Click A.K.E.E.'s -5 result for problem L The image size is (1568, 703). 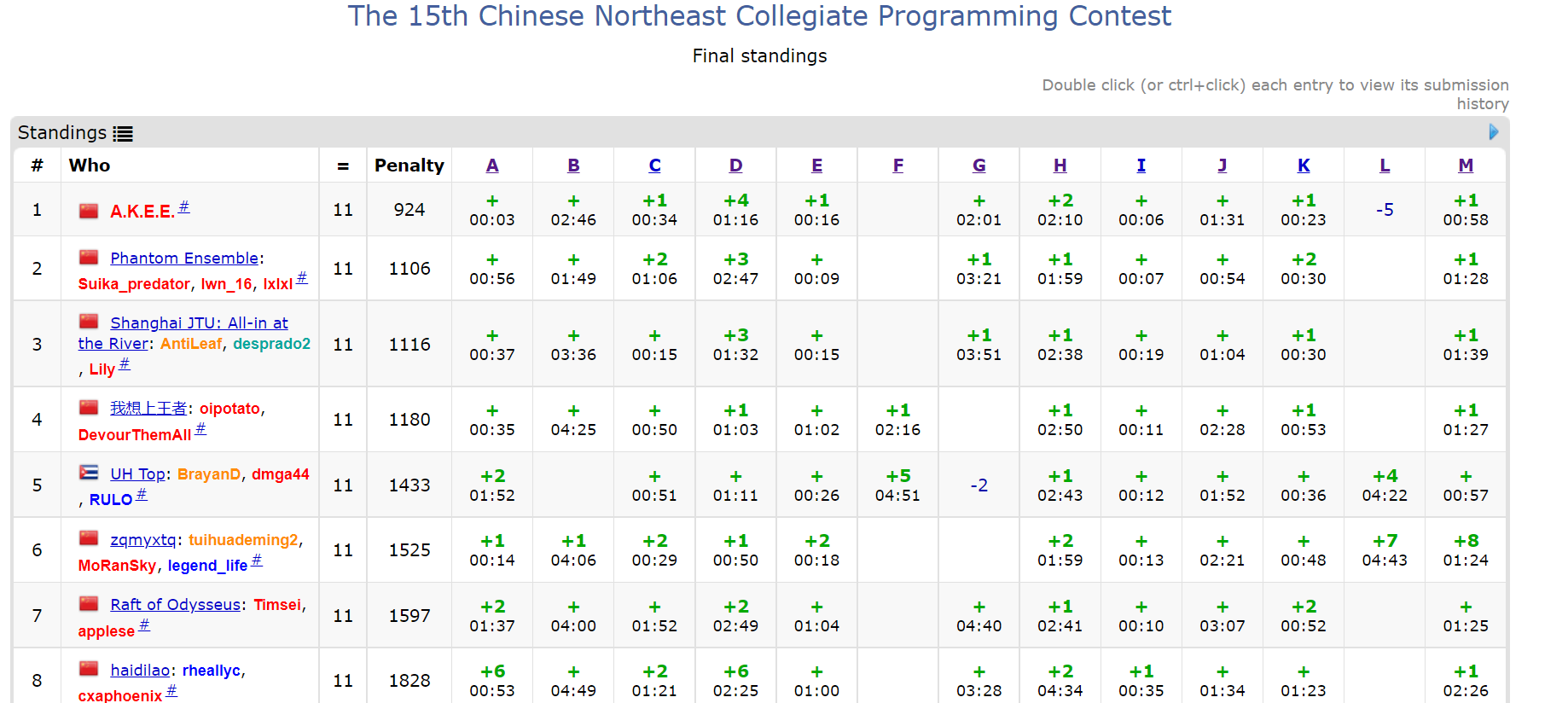click(1384, 210)
